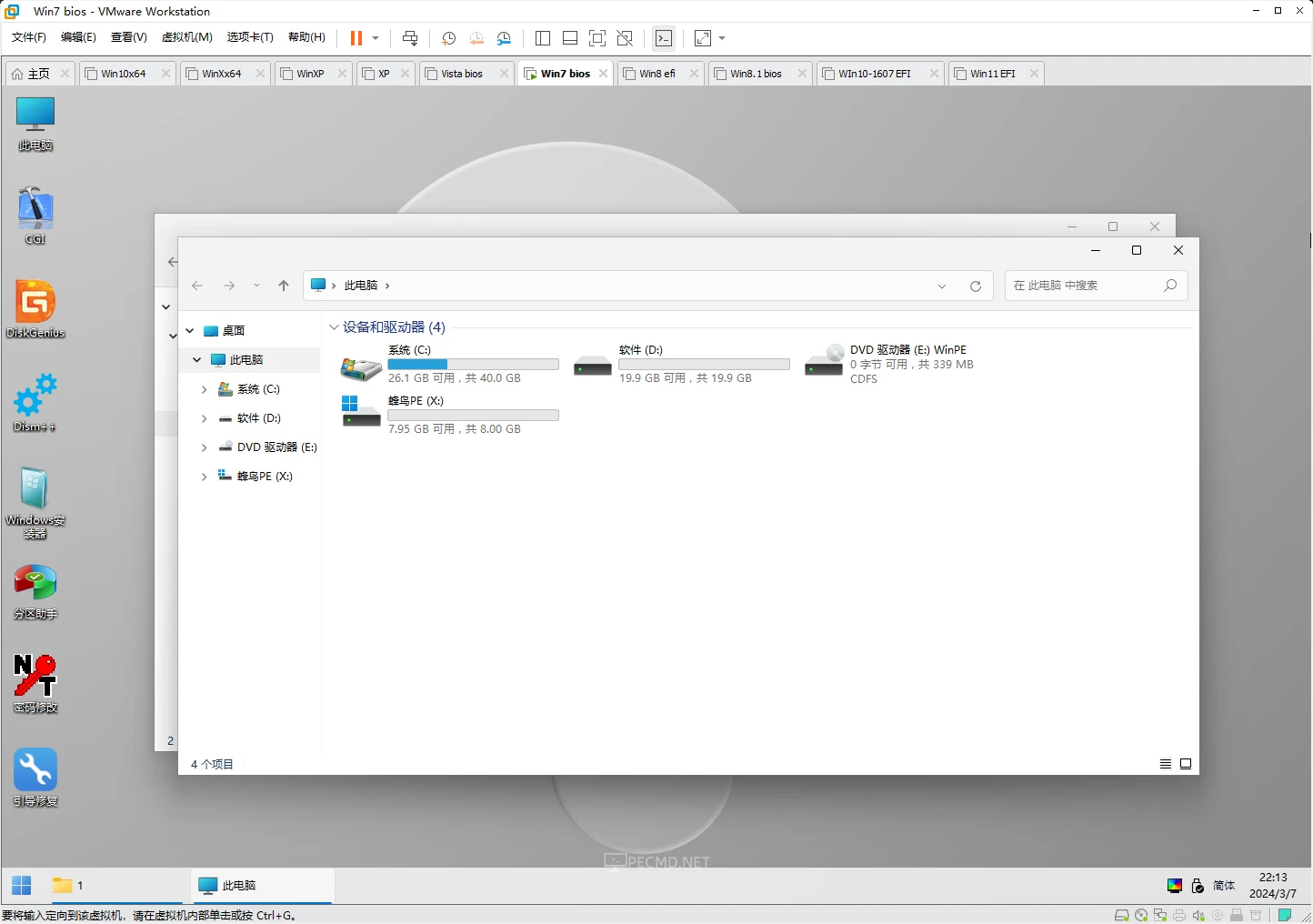Switch to the Win8 efi tab
Screen dimensions: 1313x924
point(657,74)
